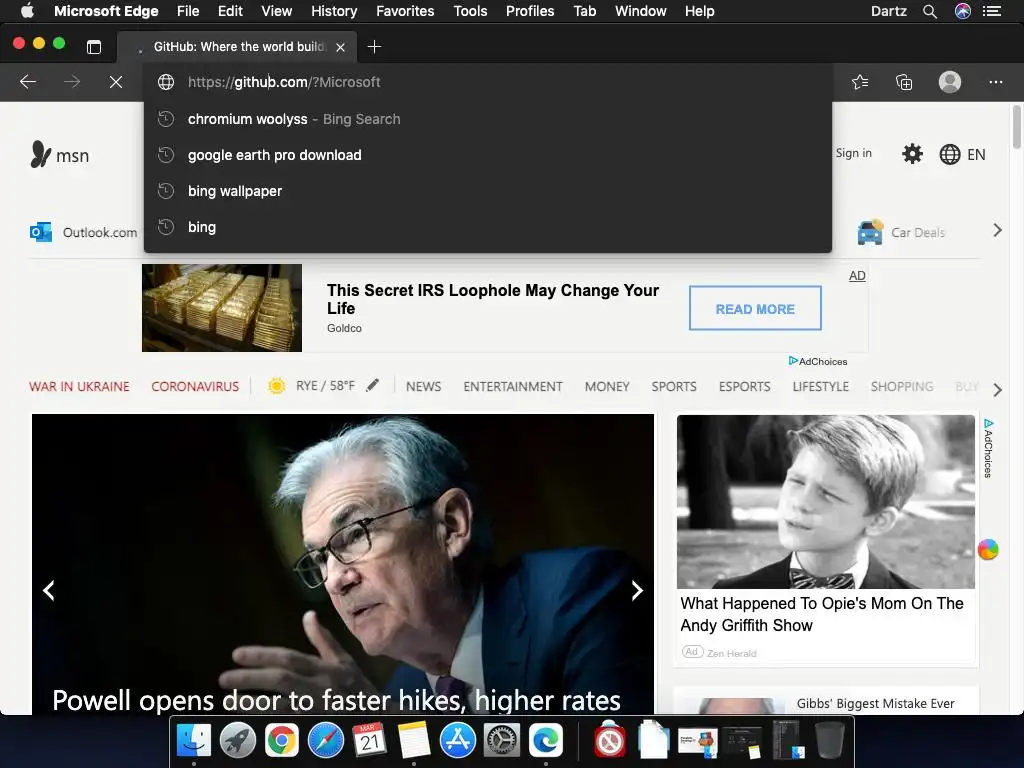Open the NEWS category
The height and width of the screenshot is (768, 1024).
coord(423,387)
